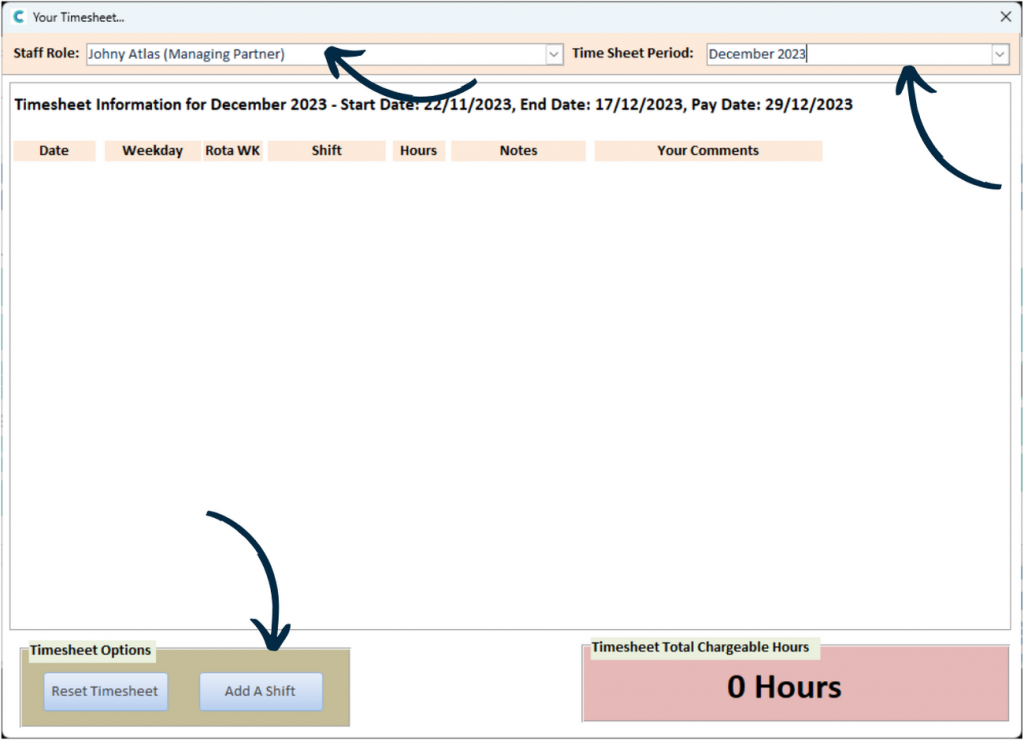Click the Add A Shift button
Viewport: 1024px width, 740px height.
point(260,691)
